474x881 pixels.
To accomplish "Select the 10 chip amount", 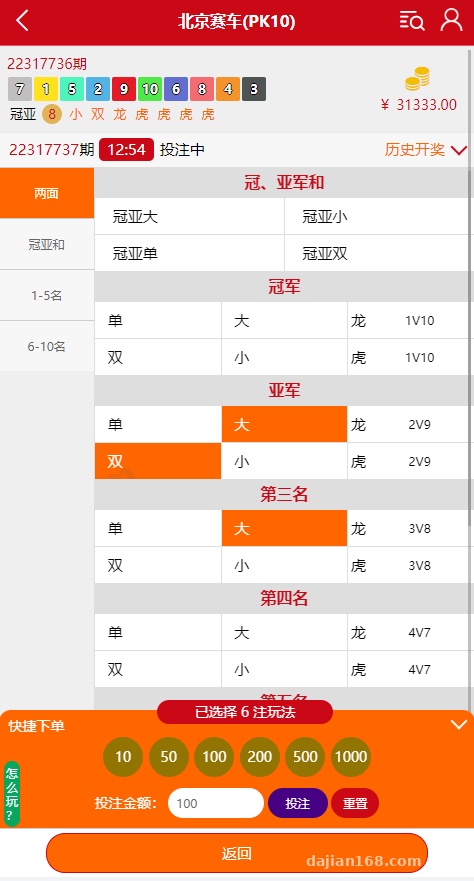I will pos(123,757).
